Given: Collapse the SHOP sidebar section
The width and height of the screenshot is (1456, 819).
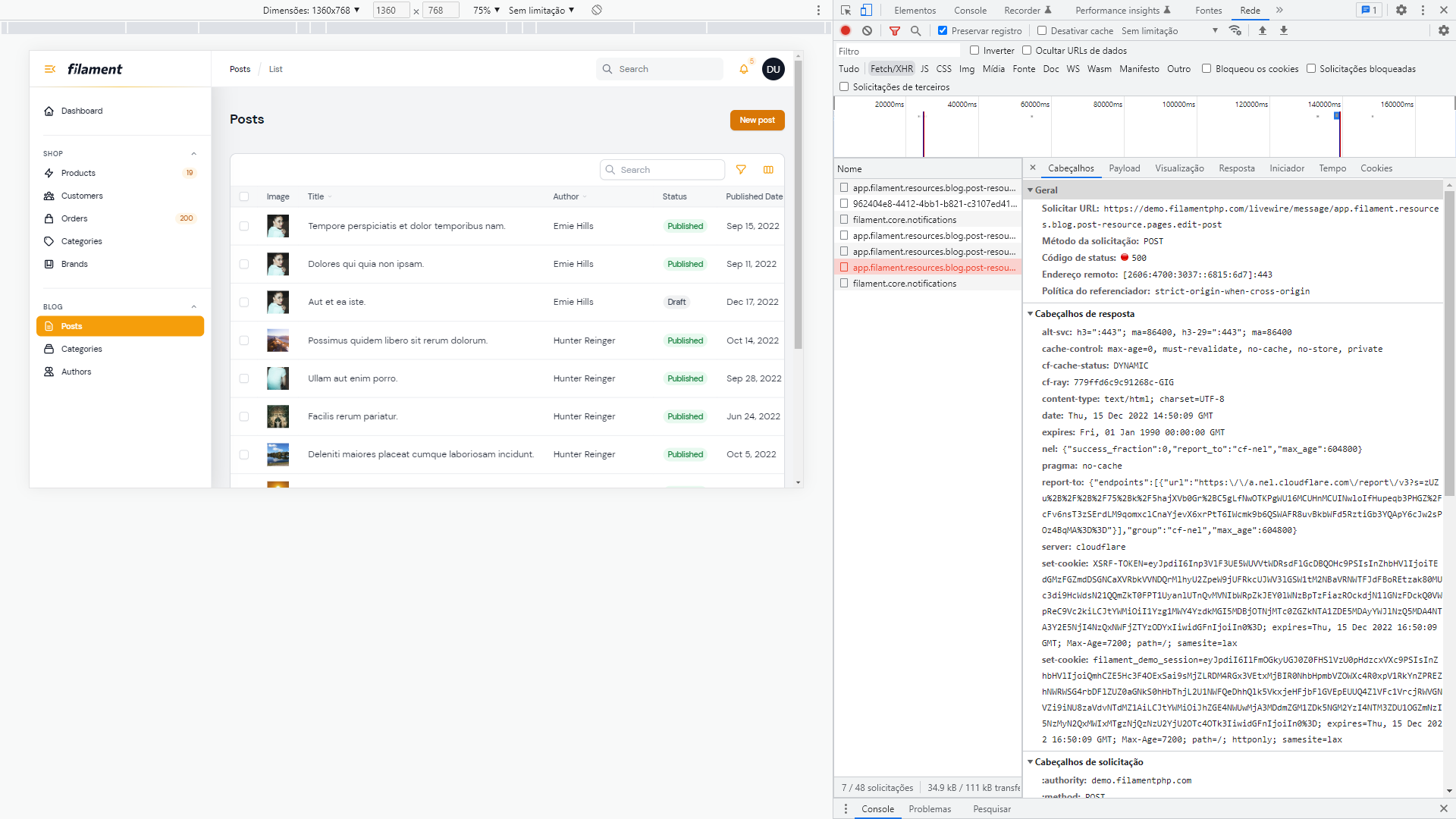Looking at the screenshot, I should [x=193, y=153].
